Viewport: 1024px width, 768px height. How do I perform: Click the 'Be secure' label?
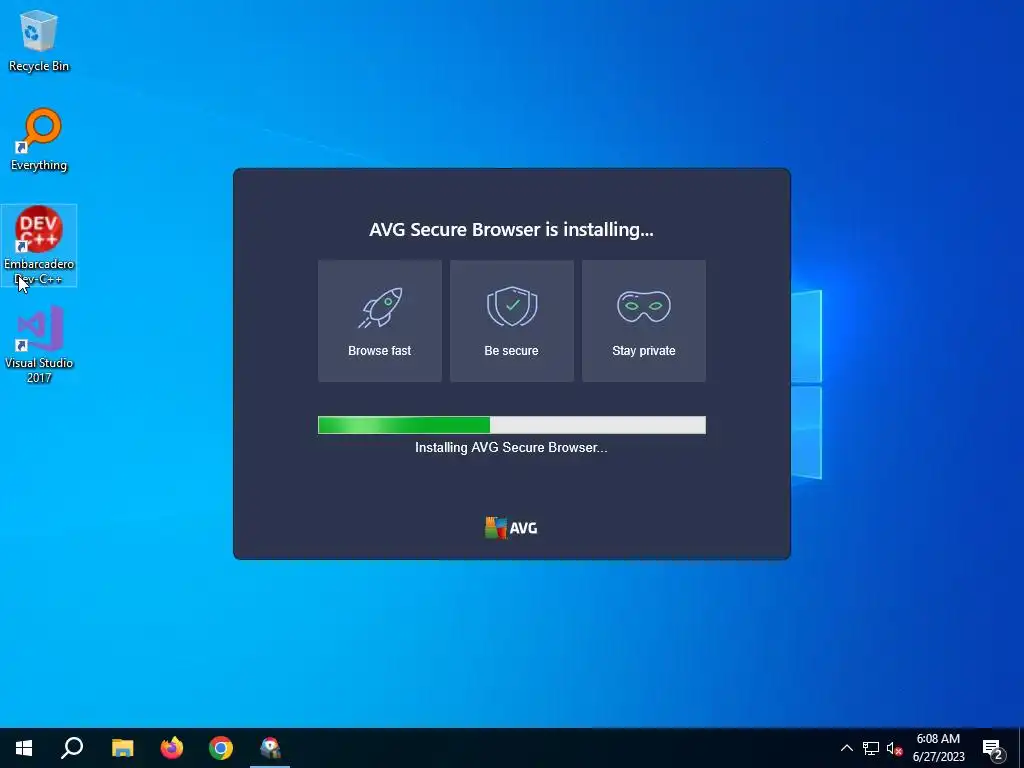[511, 351]
